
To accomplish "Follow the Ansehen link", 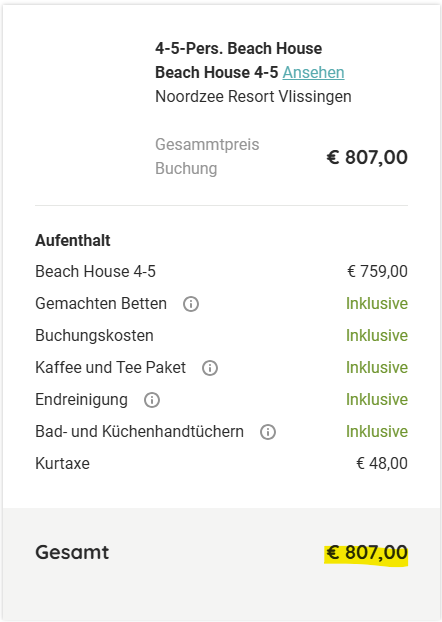I will pos(313,73).
